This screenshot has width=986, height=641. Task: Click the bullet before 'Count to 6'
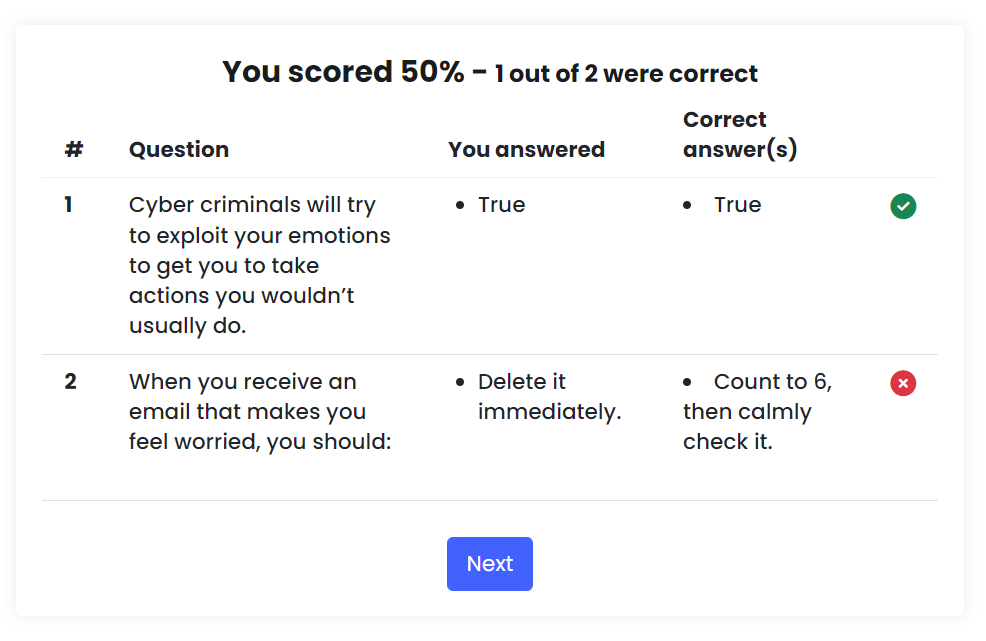coord(687,382)
